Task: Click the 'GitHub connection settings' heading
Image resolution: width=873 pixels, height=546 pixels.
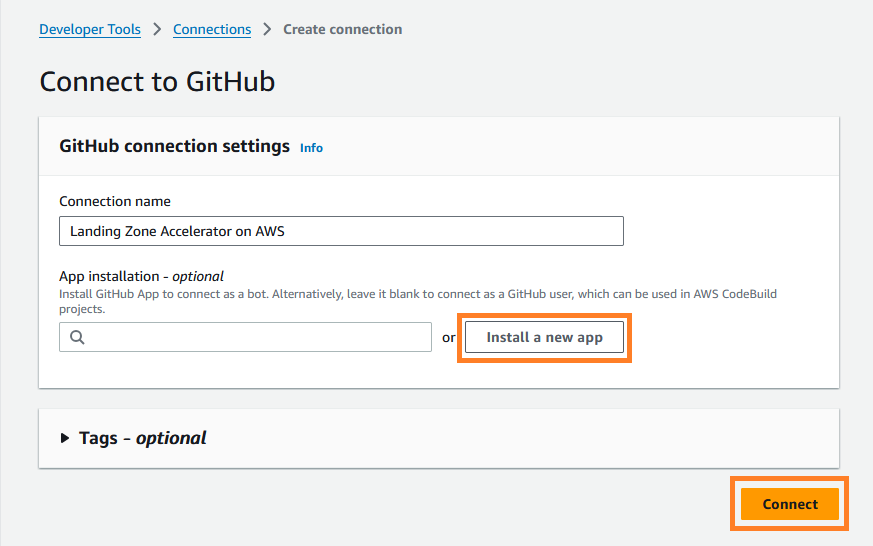Action: tap(174, 146)
